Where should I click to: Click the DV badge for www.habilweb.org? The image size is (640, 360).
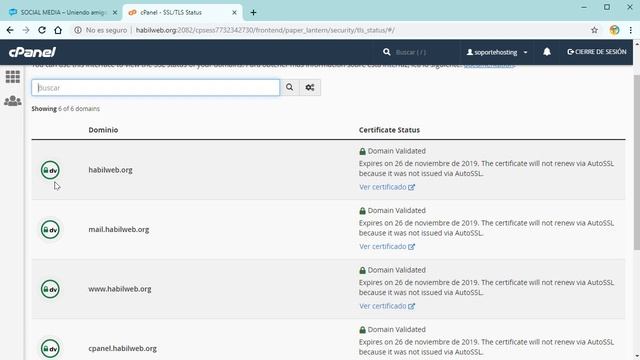point(50,289)
